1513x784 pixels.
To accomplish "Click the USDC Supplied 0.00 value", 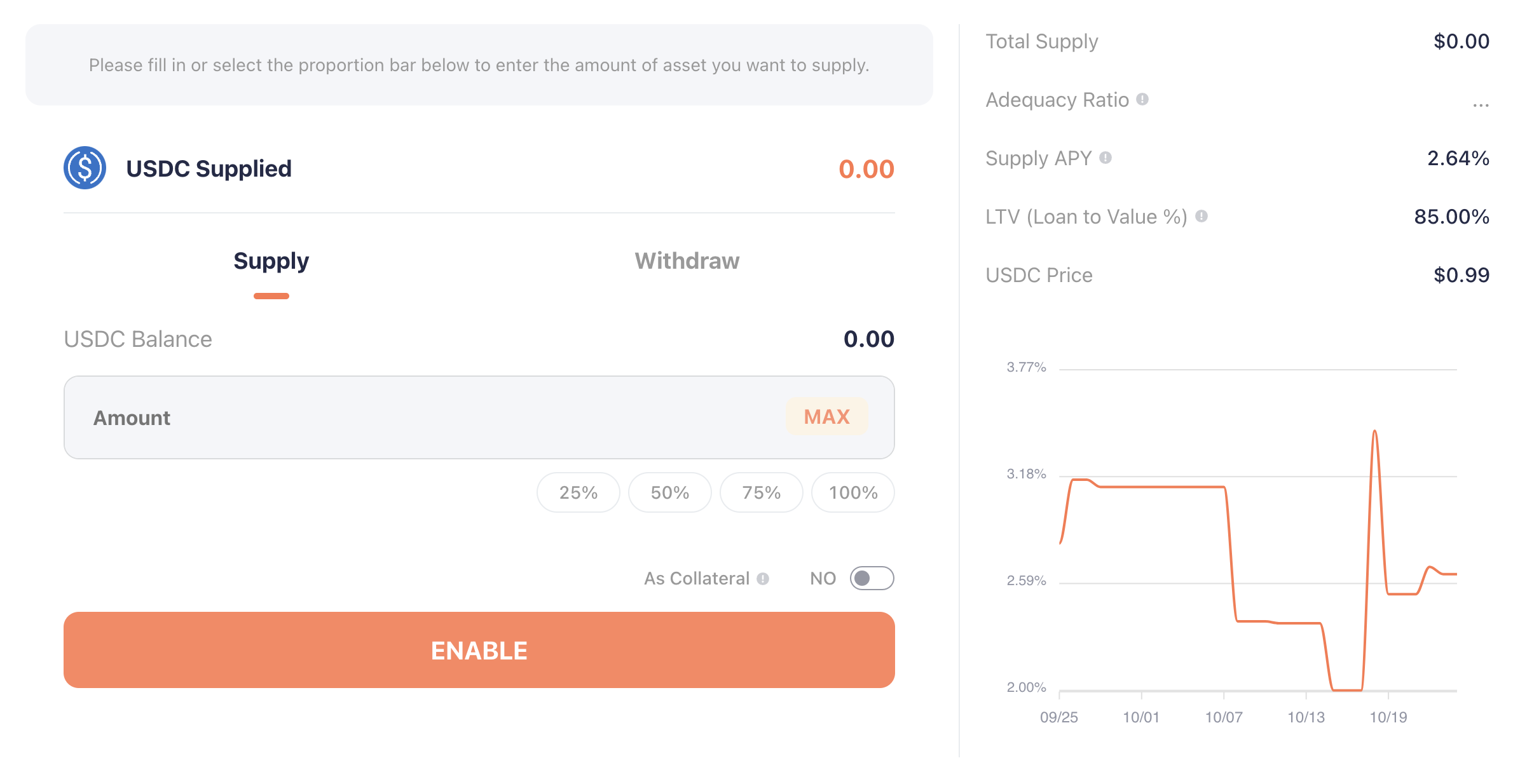I will pos(866,169).
